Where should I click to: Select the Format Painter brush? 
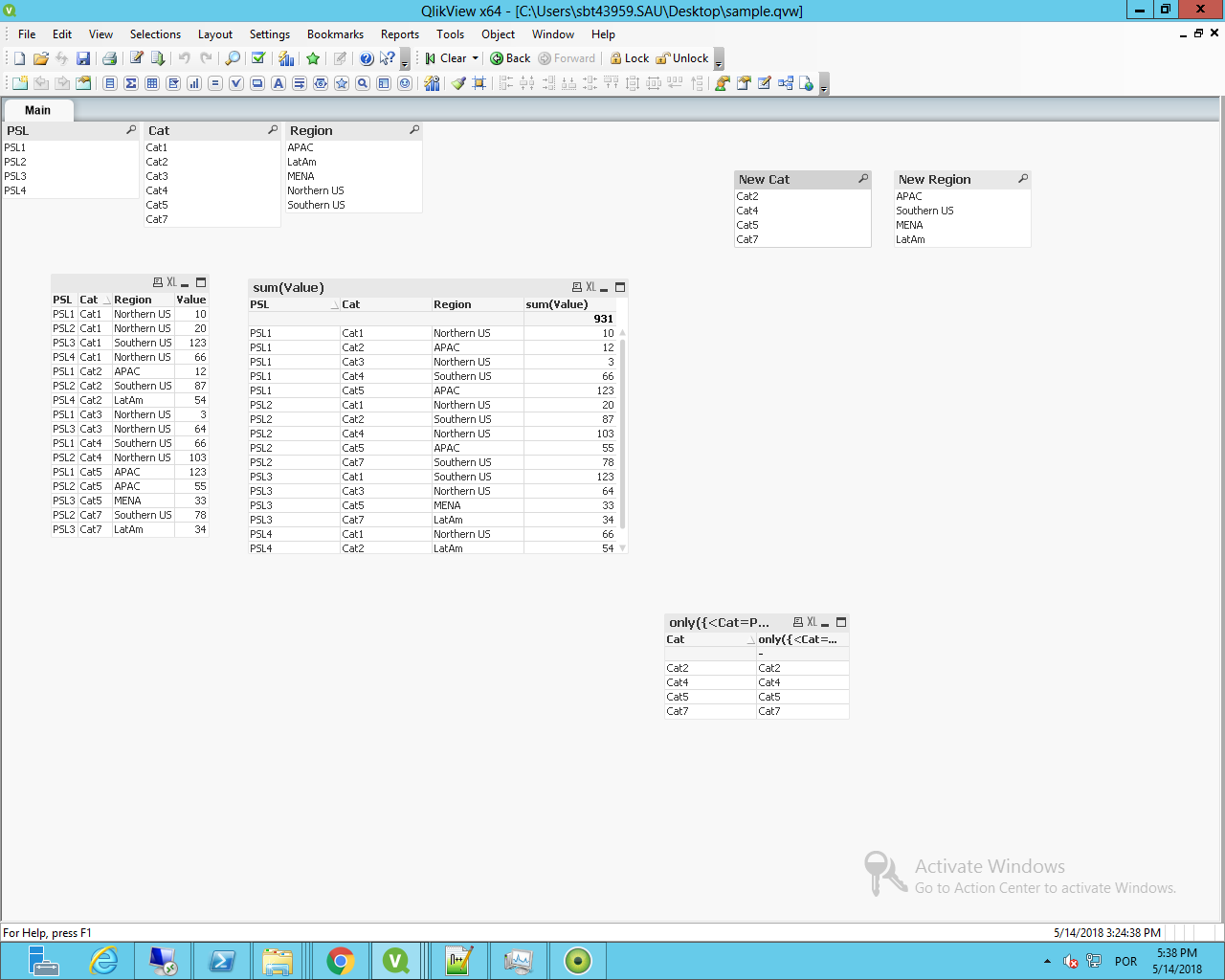(458, 83)
